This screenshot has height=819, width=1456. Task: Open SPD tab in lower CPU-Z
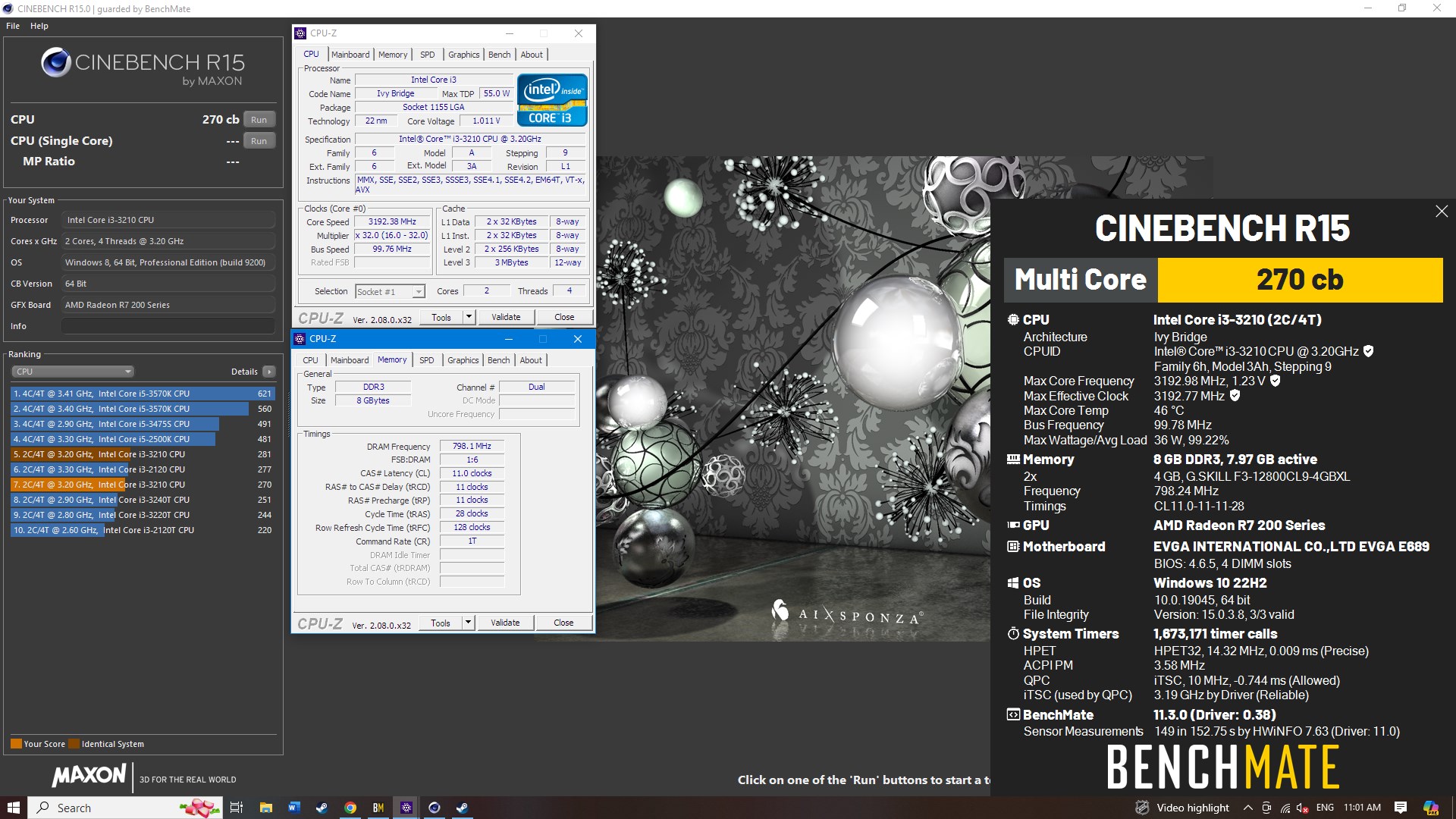tap(427, 360)
